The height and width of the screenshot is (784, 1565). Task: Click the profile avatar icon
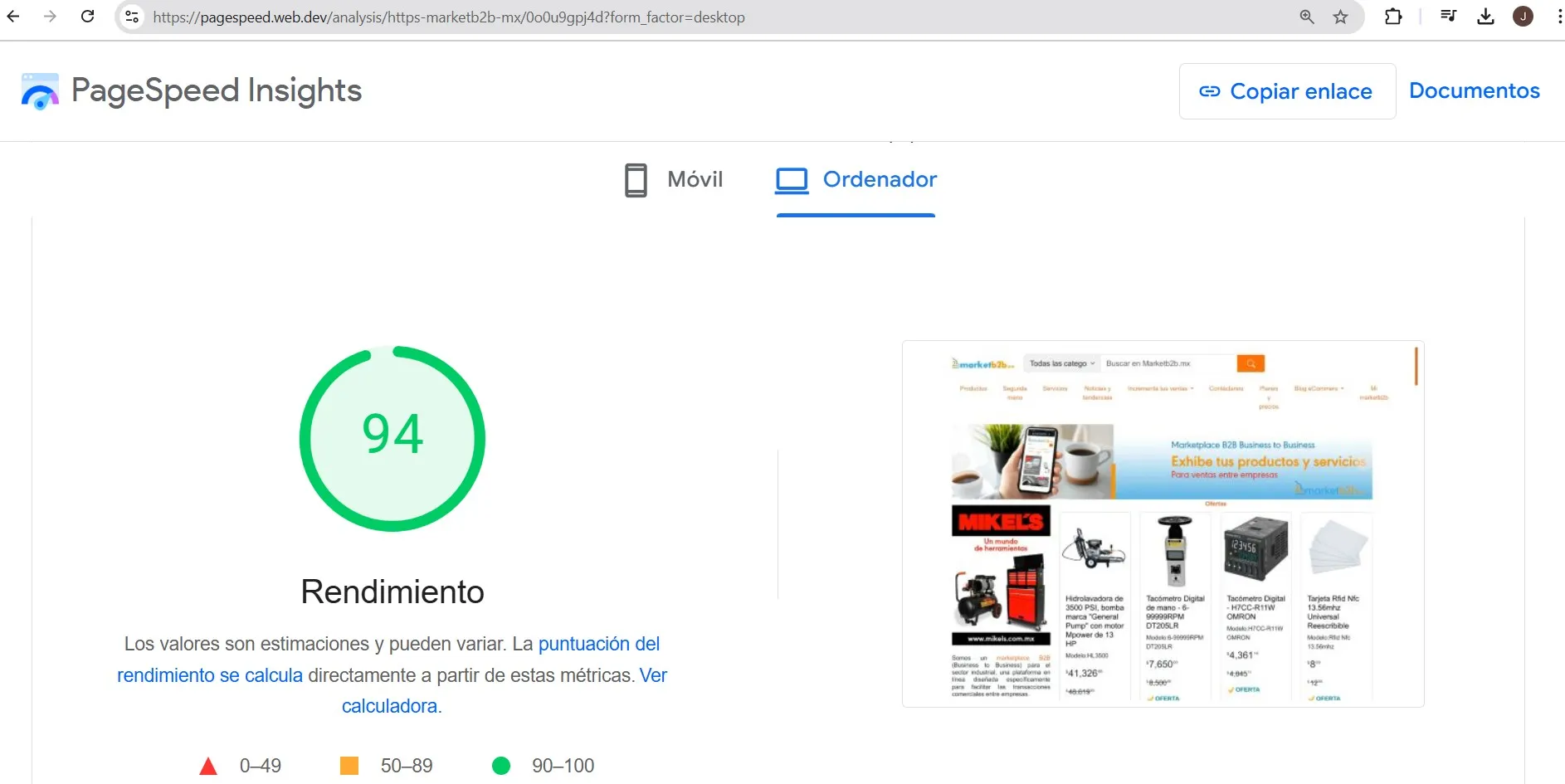[x=1524, y=17]
